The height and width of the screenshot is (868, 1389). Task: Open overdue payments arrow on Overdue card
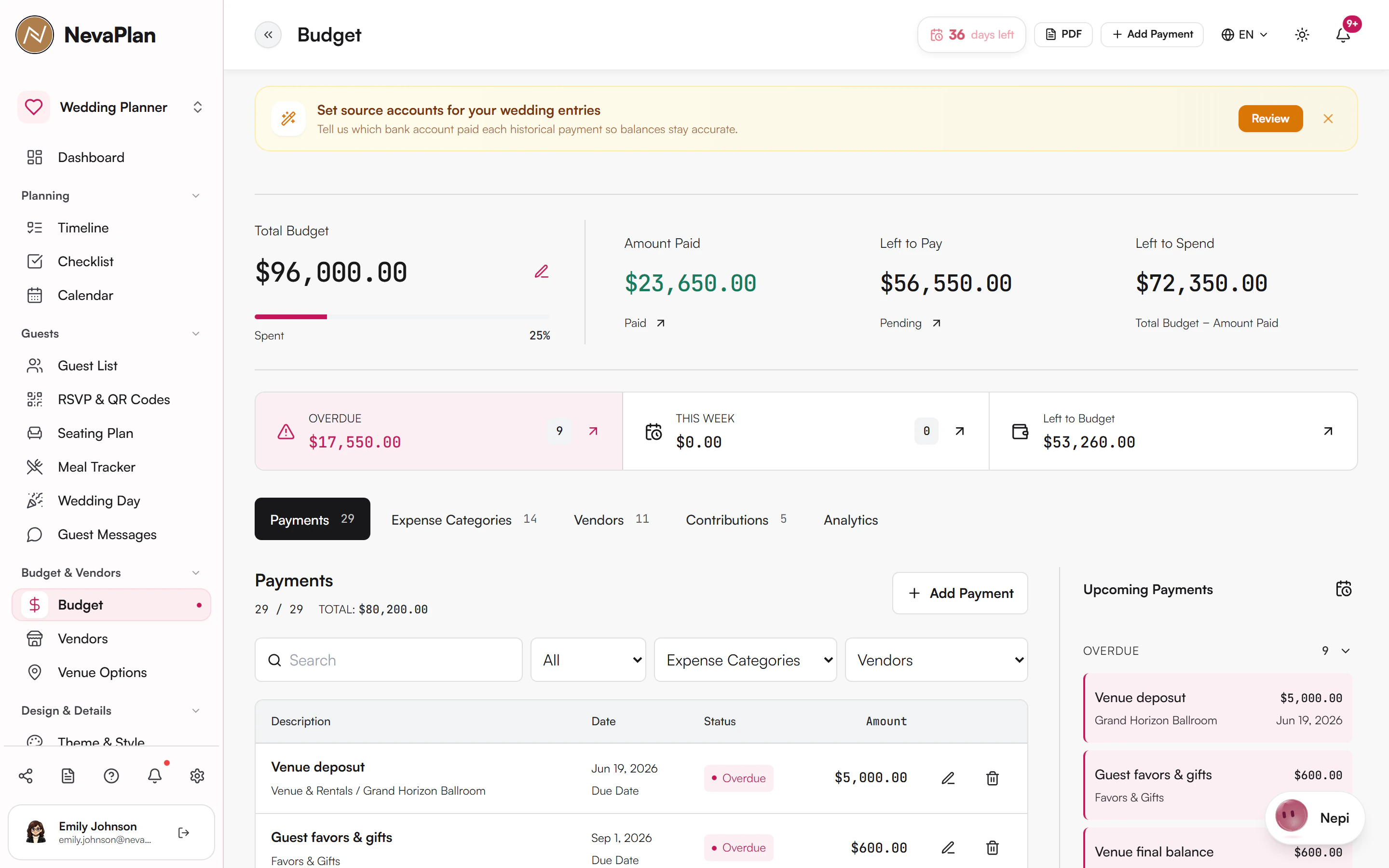(x=594, y=431)
